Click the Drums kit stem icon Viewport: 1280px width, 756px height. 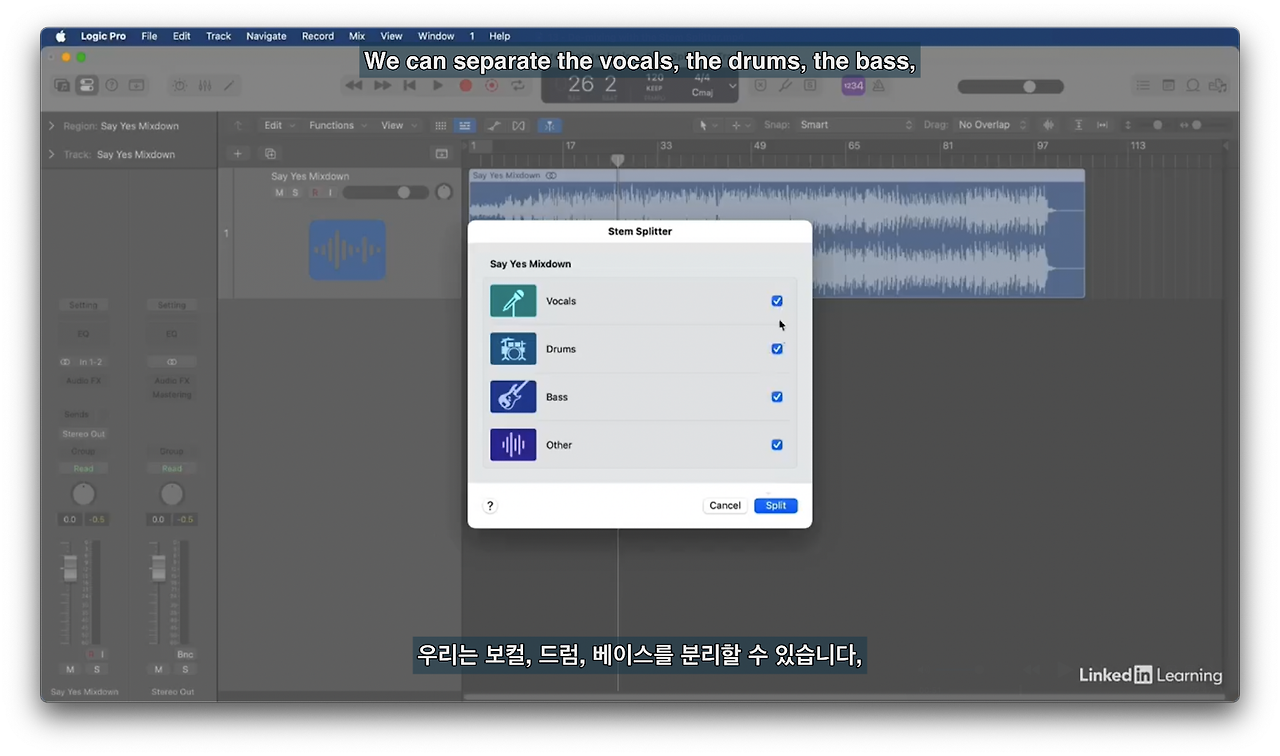pos(513,349)
